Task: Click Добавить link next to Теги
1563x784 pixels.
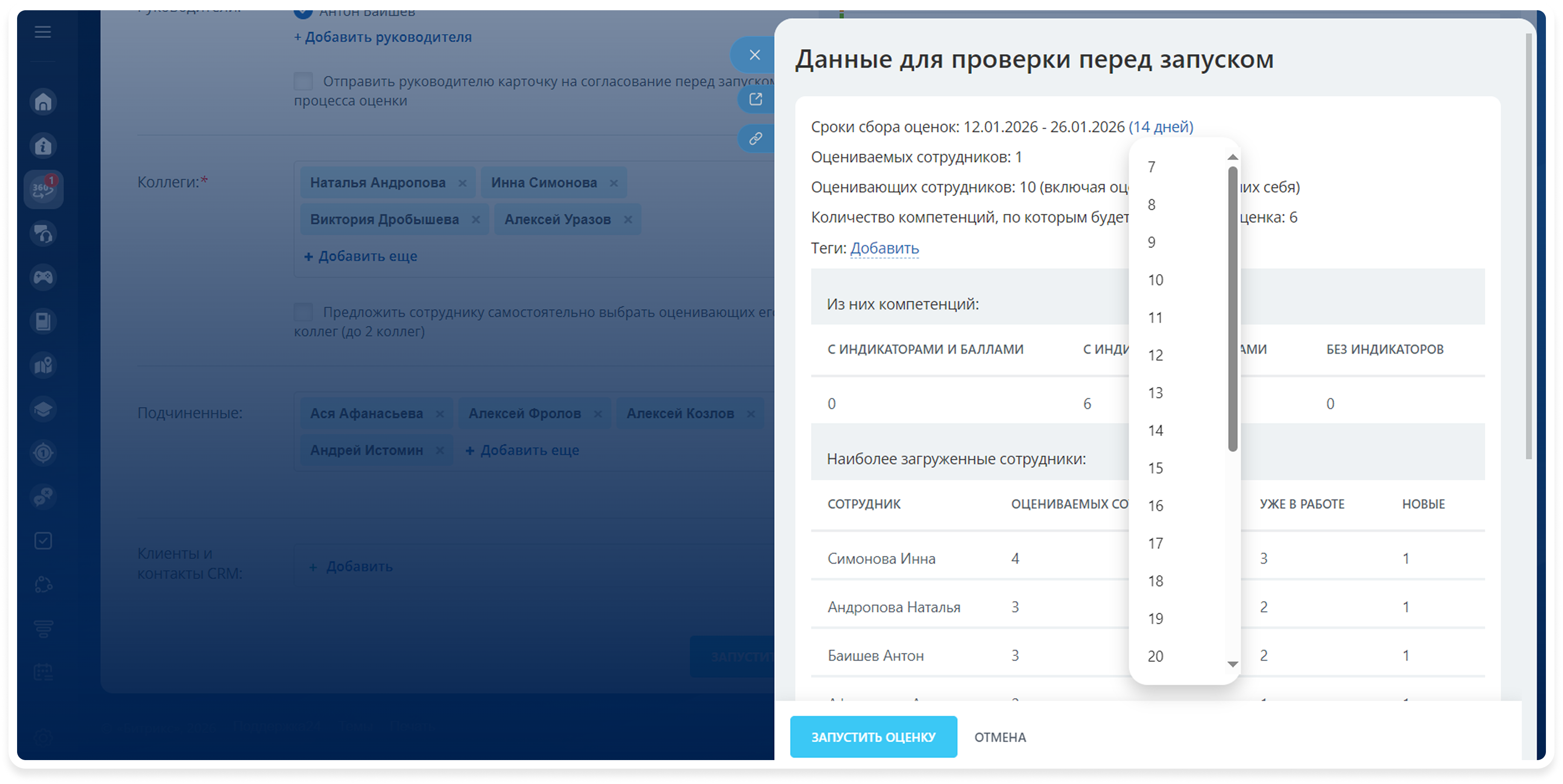Action: [884, 248]
